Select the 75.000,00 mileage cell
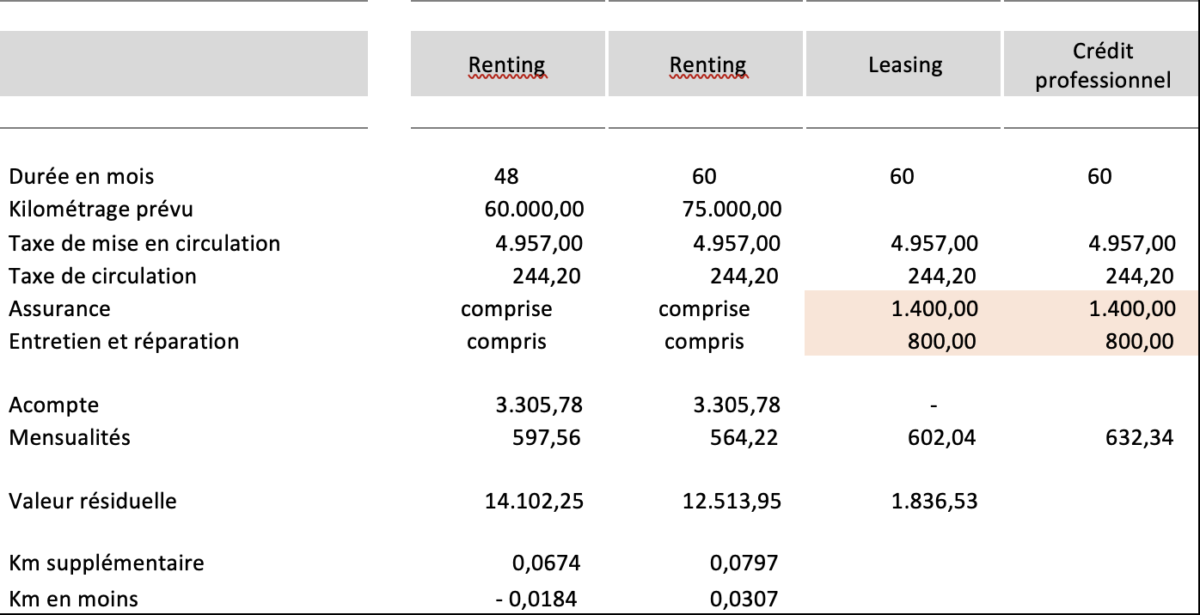 pyautogui.click(x=731, y=210)
